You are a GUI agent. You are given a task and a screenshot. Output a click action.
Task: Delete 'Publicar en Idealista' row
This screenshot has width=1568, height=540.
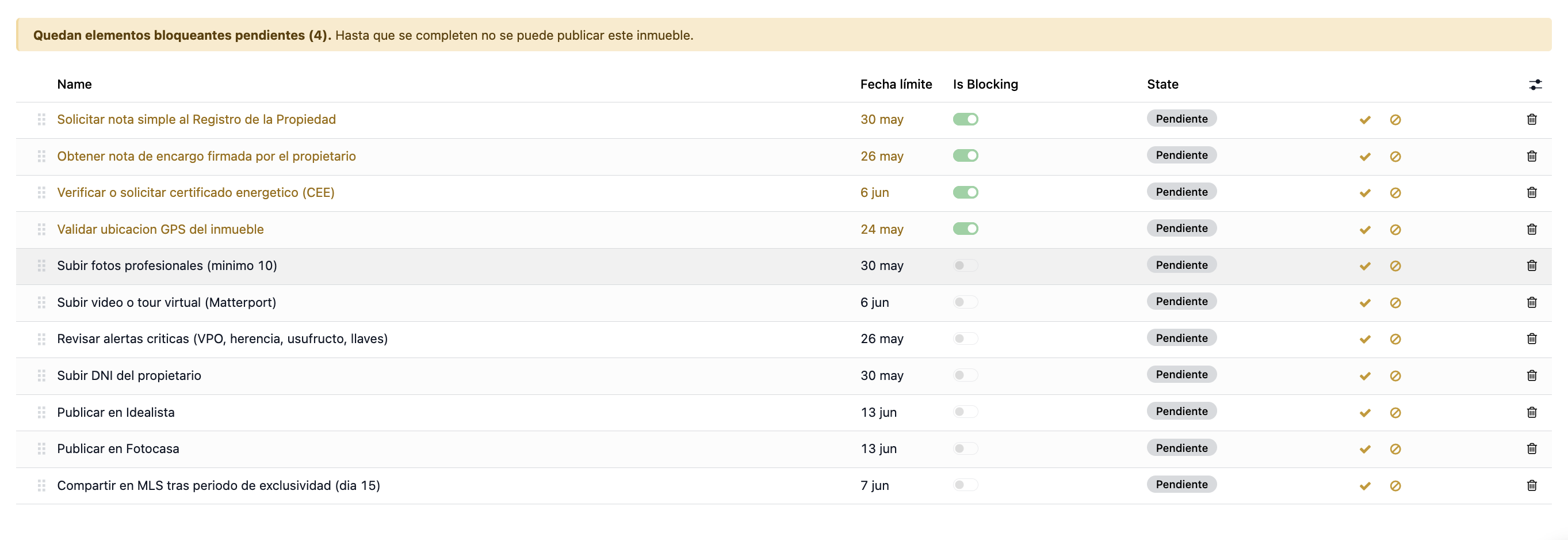point(1532,412)
